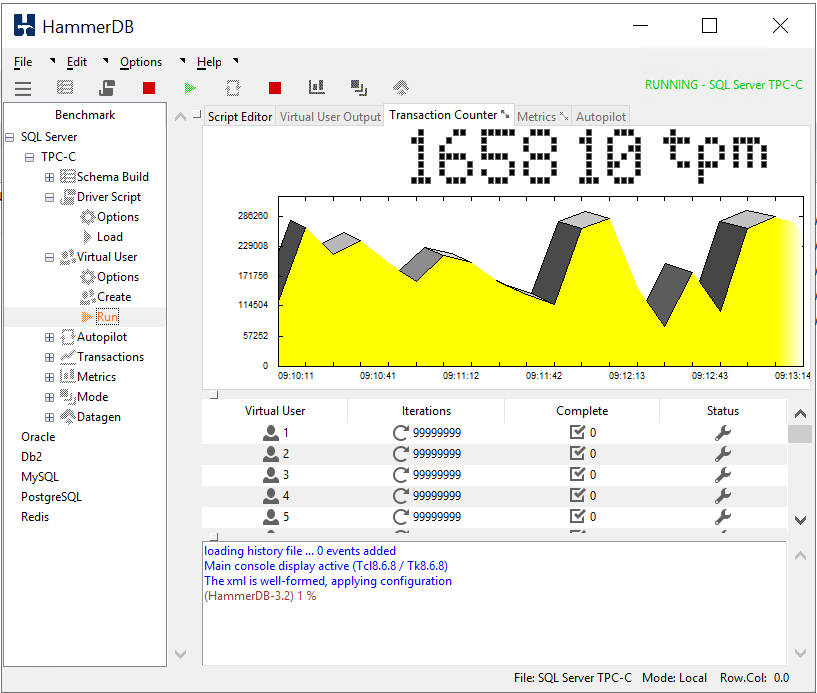Click the Datagen toolbar icon
Screen dimensions: 817x693
400,88
